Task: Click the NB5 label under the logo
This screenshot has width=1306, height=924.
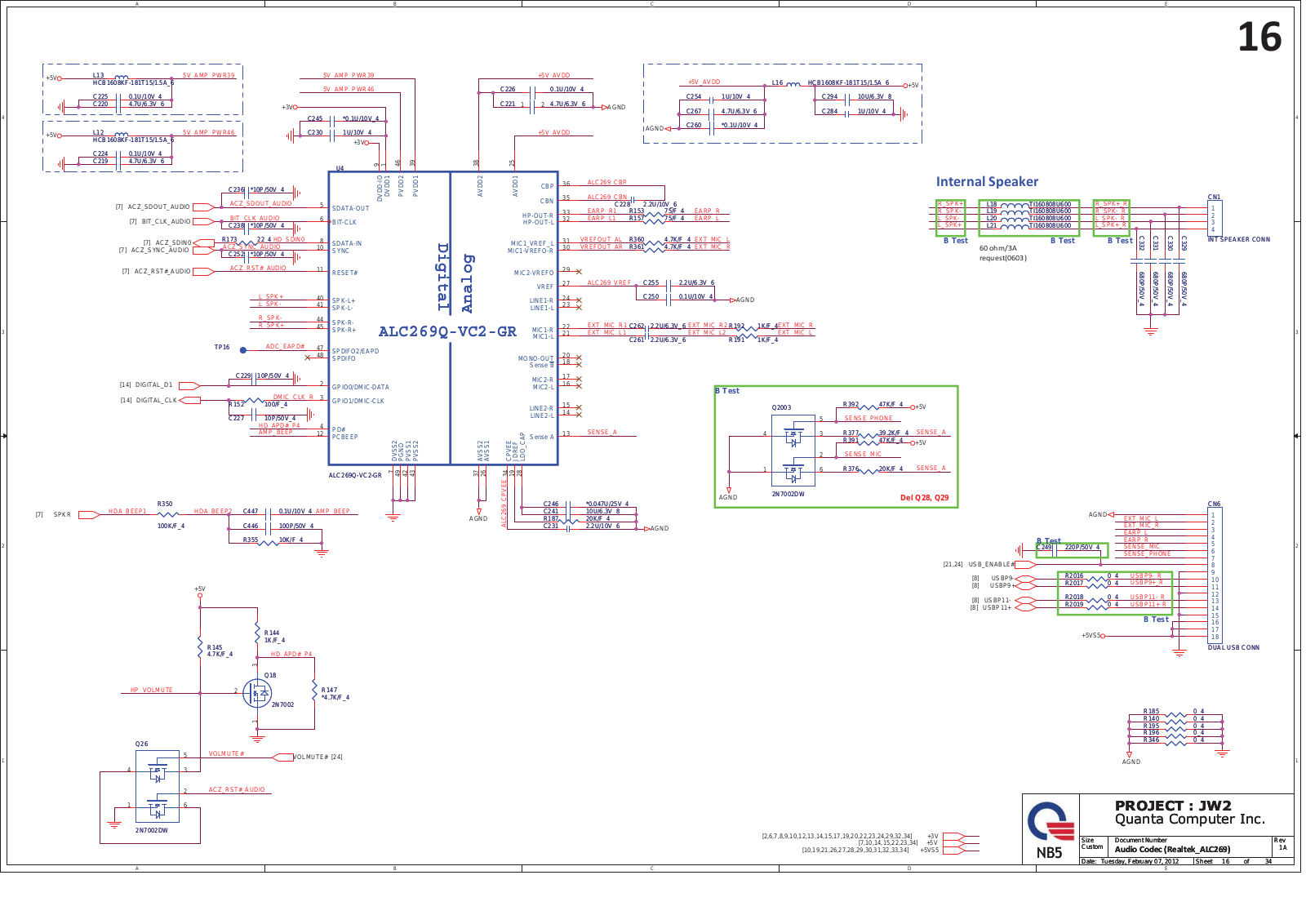Action: (1049, 853)
